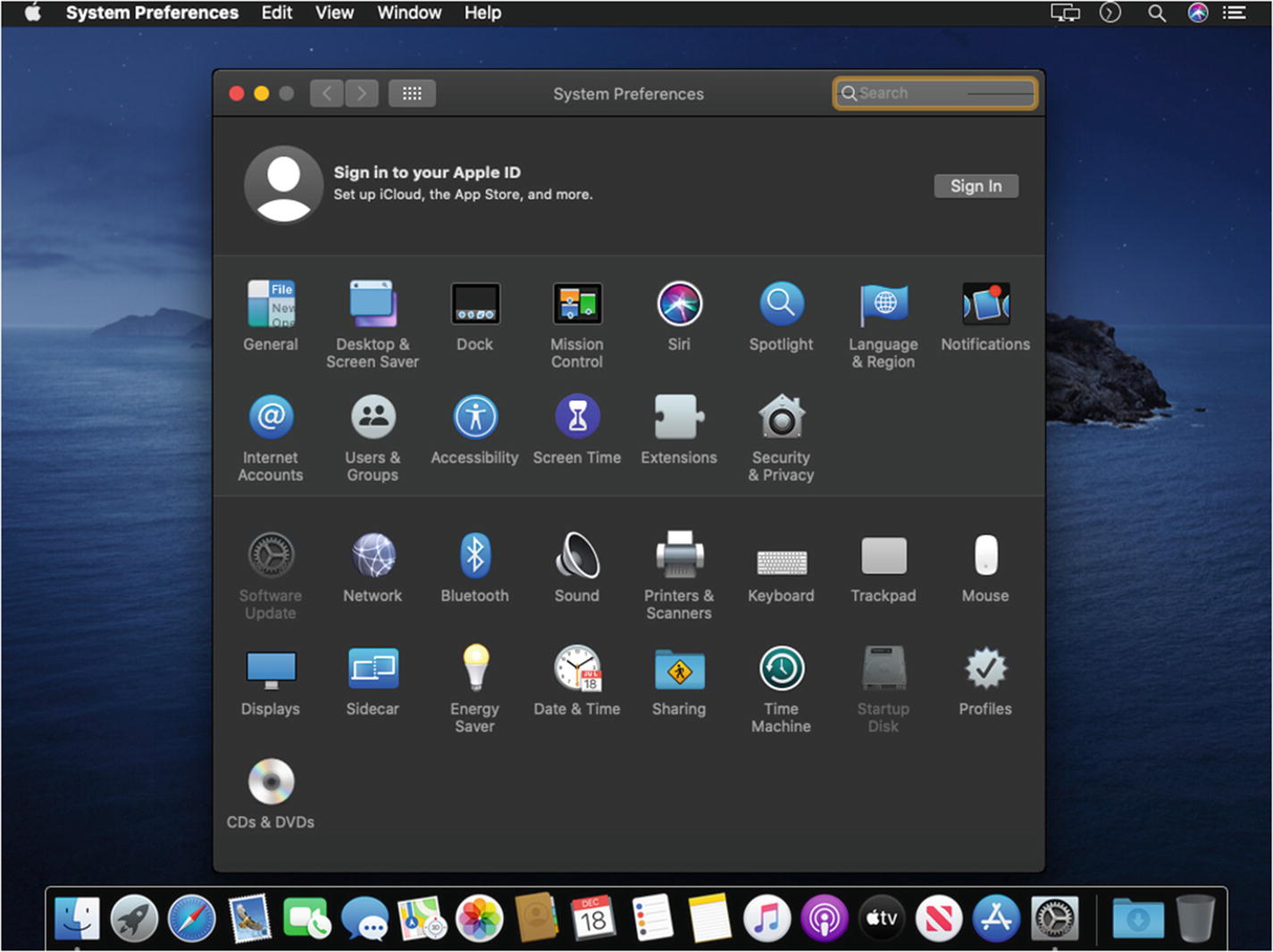
Task: Open Keyboard preferences
Action: click(782, 562)
